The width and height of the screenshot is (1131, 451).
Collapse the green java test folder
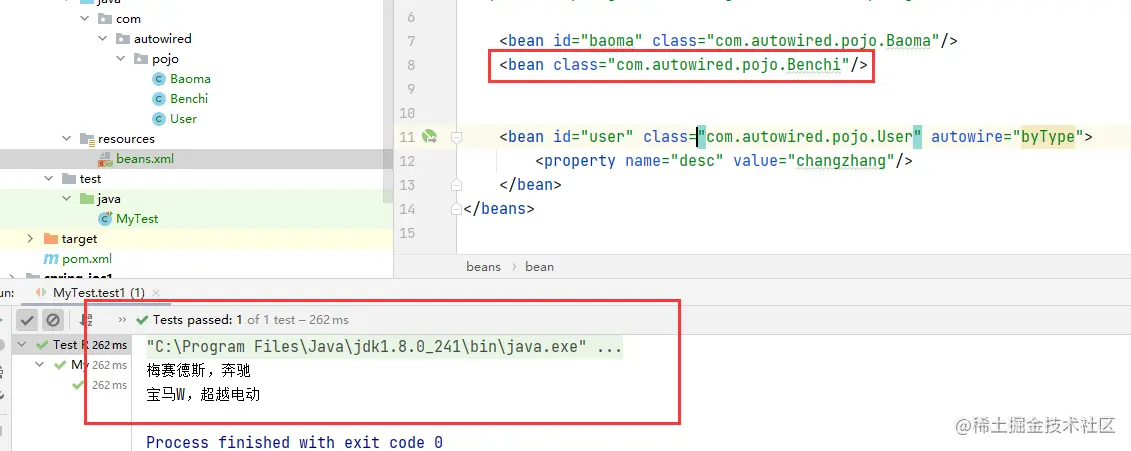pos(67,198)
